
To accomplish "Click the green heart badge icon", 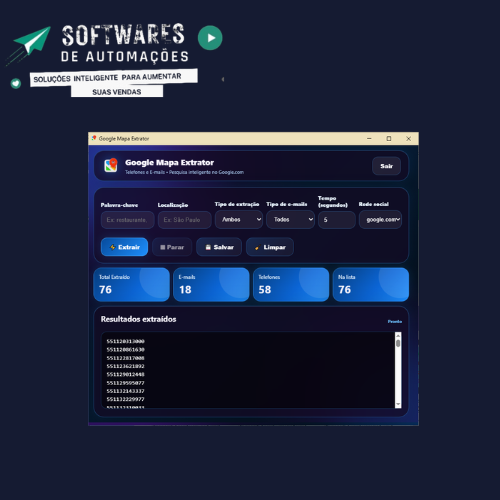I will pos(16,83).
